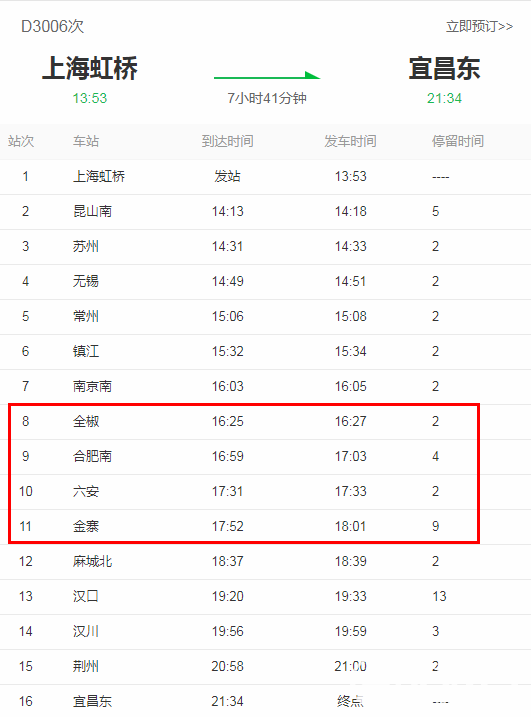
Task: Click the 合肥南 station entry
Action: 92,456
